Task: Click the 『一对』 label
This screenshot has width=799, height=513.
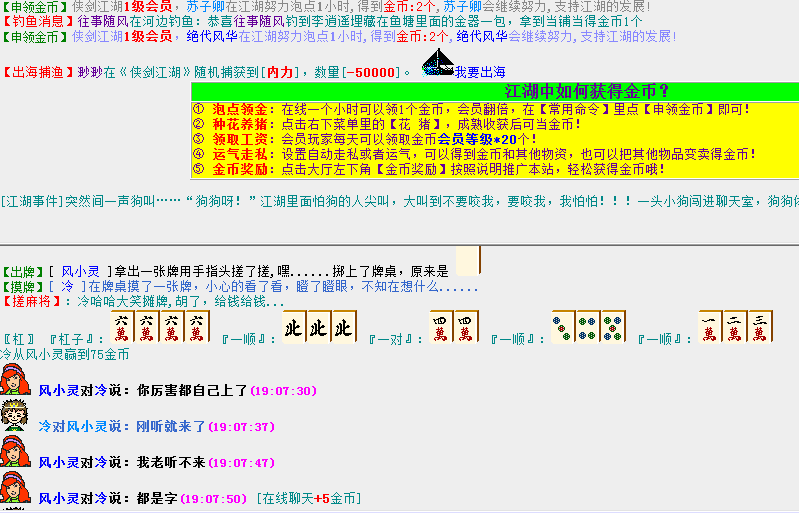Action: click(x=392, y=339)
